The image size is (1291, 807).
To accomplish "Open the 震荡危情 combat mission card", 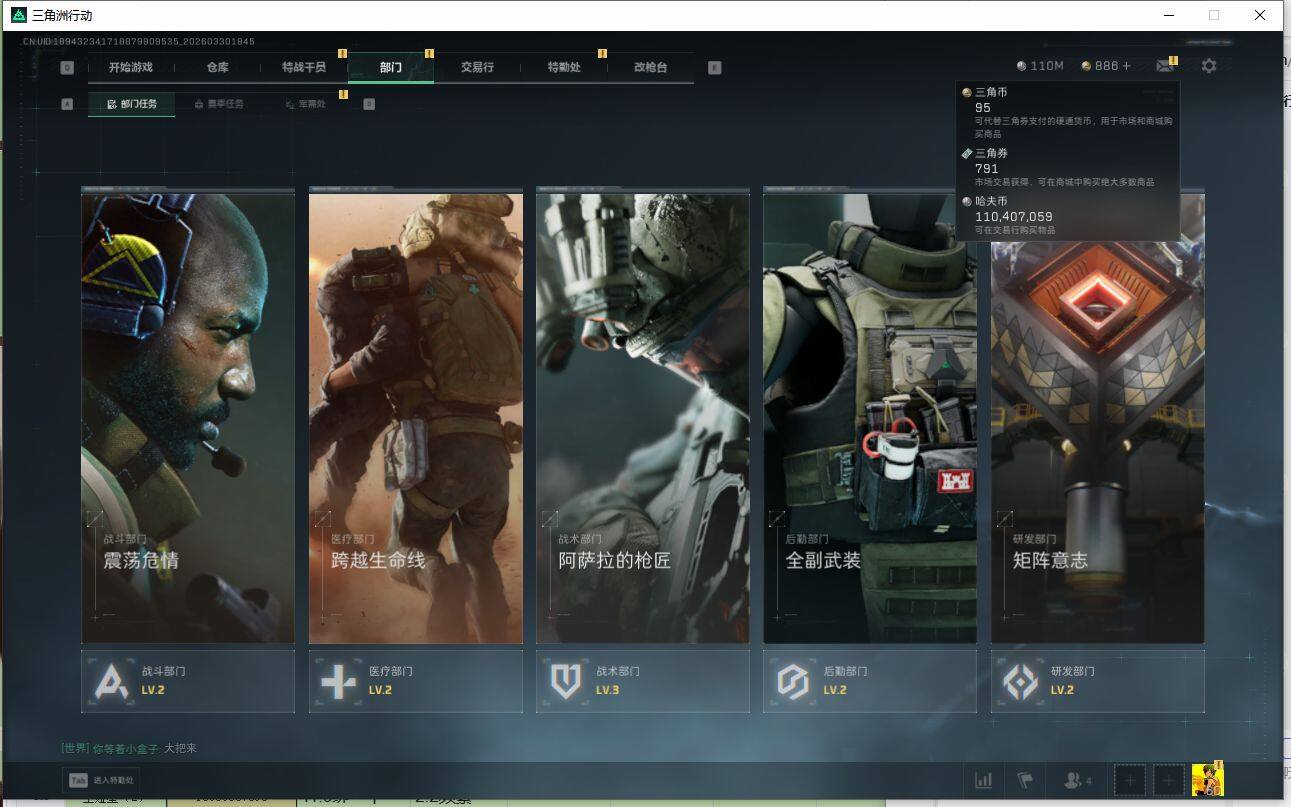I will click(x=188, y=416).
